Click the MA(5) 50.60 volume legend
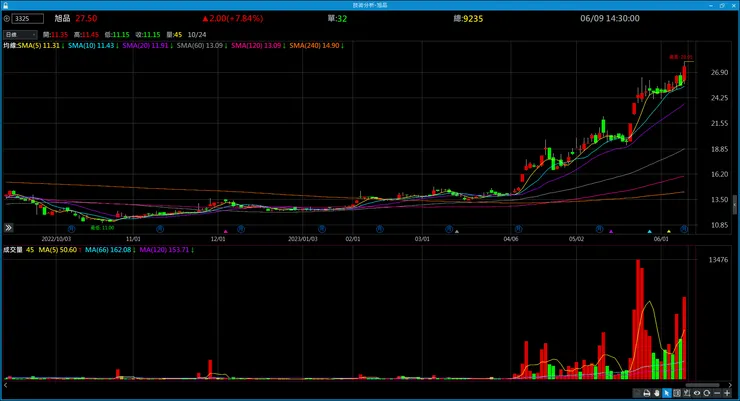Viewport: 740px width, 401px height. point(60,250)
